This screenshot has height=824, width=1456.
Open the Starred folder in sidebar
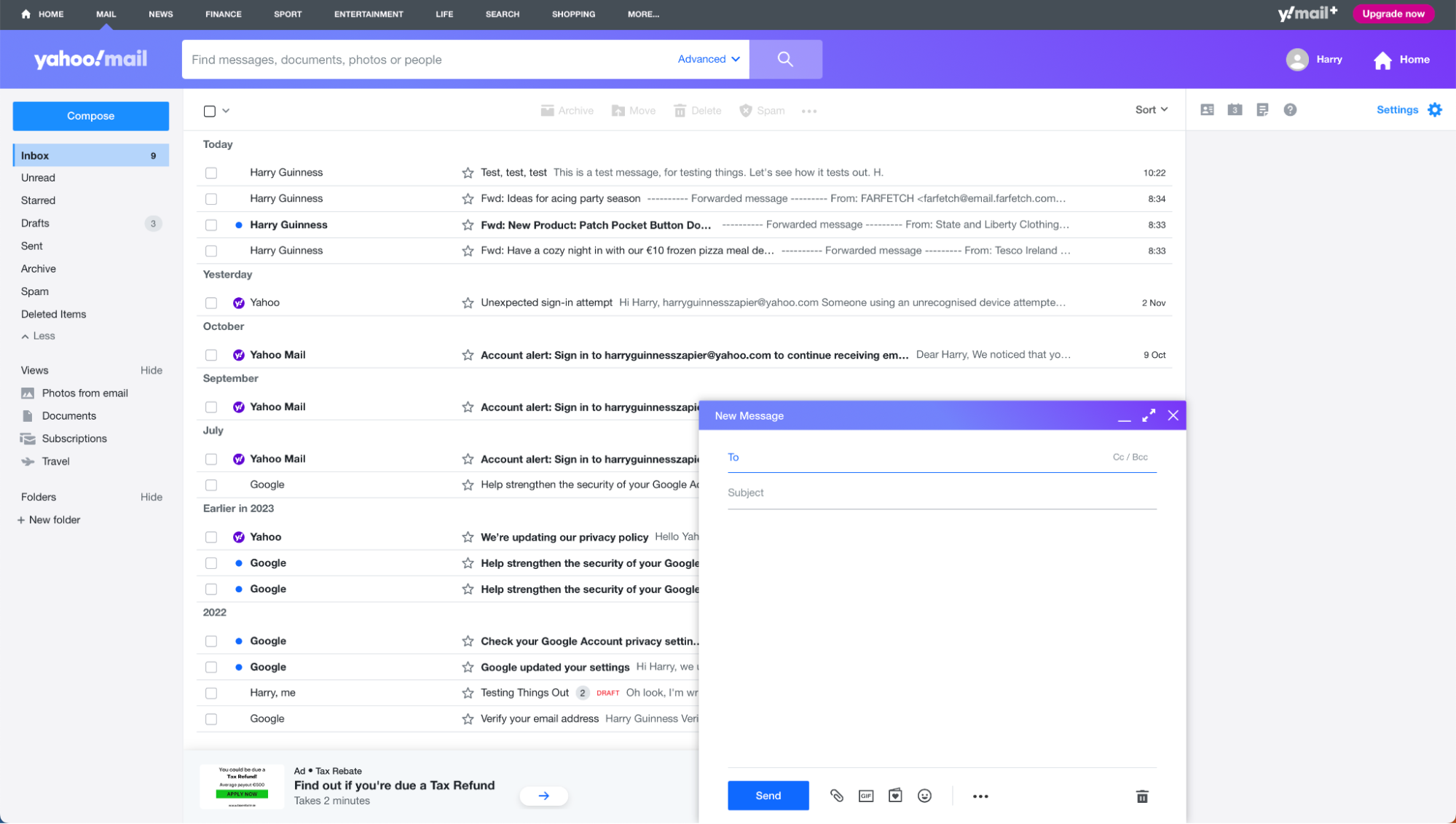pos(37,200)
